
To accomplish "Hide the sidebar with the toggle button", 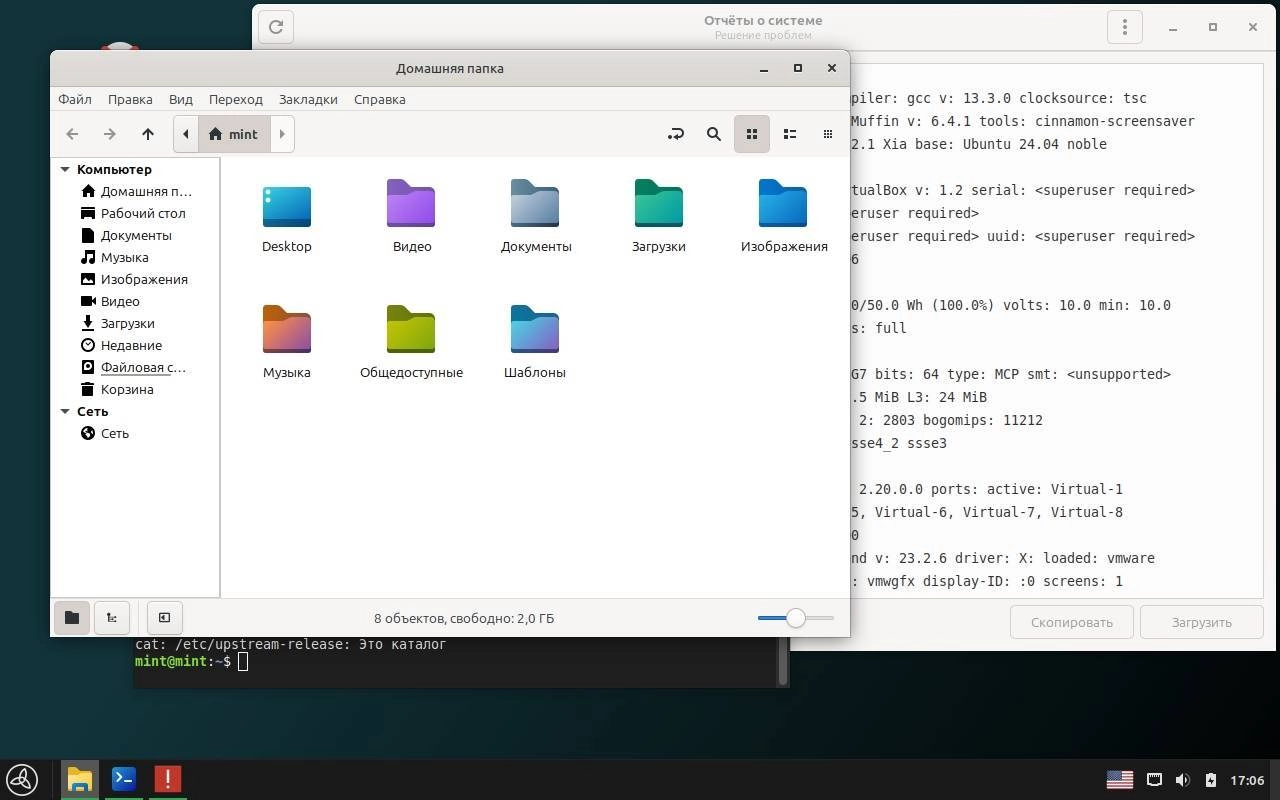I will pyautogui.click(x=165, y=618).
